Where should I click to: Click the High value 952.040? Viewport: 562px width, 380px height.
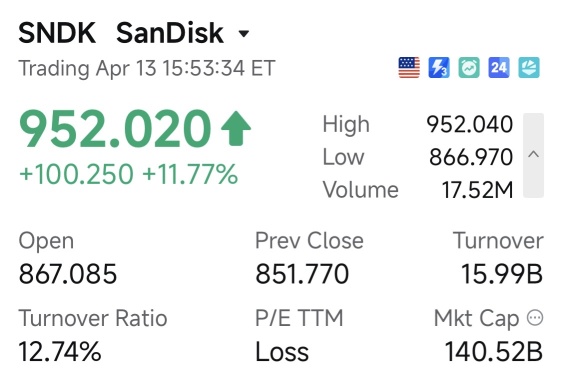[x=470, y=124]
